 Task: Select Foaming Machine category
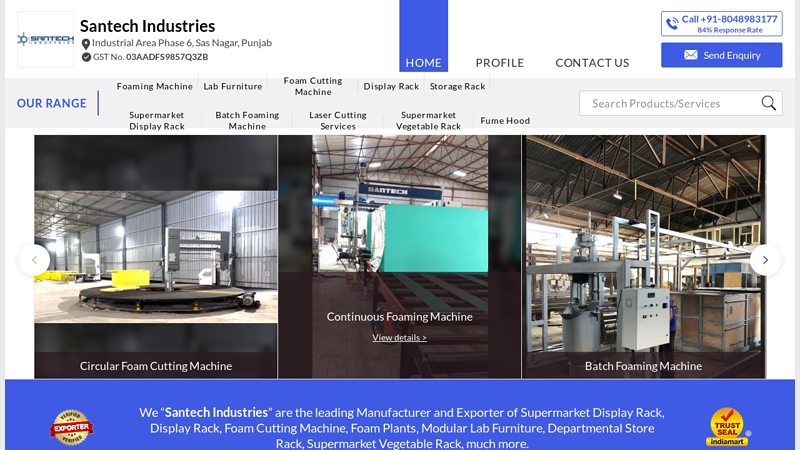pos(155,86)
